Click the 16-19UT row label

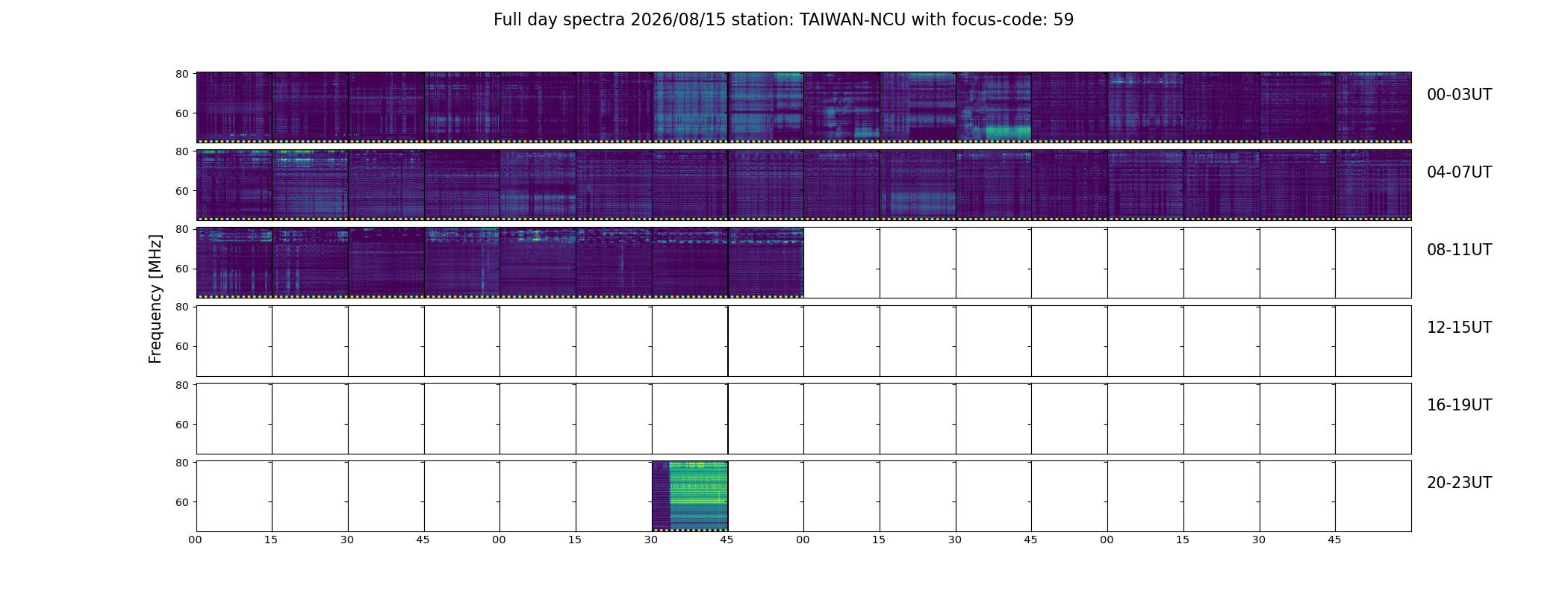(1459, 405)
